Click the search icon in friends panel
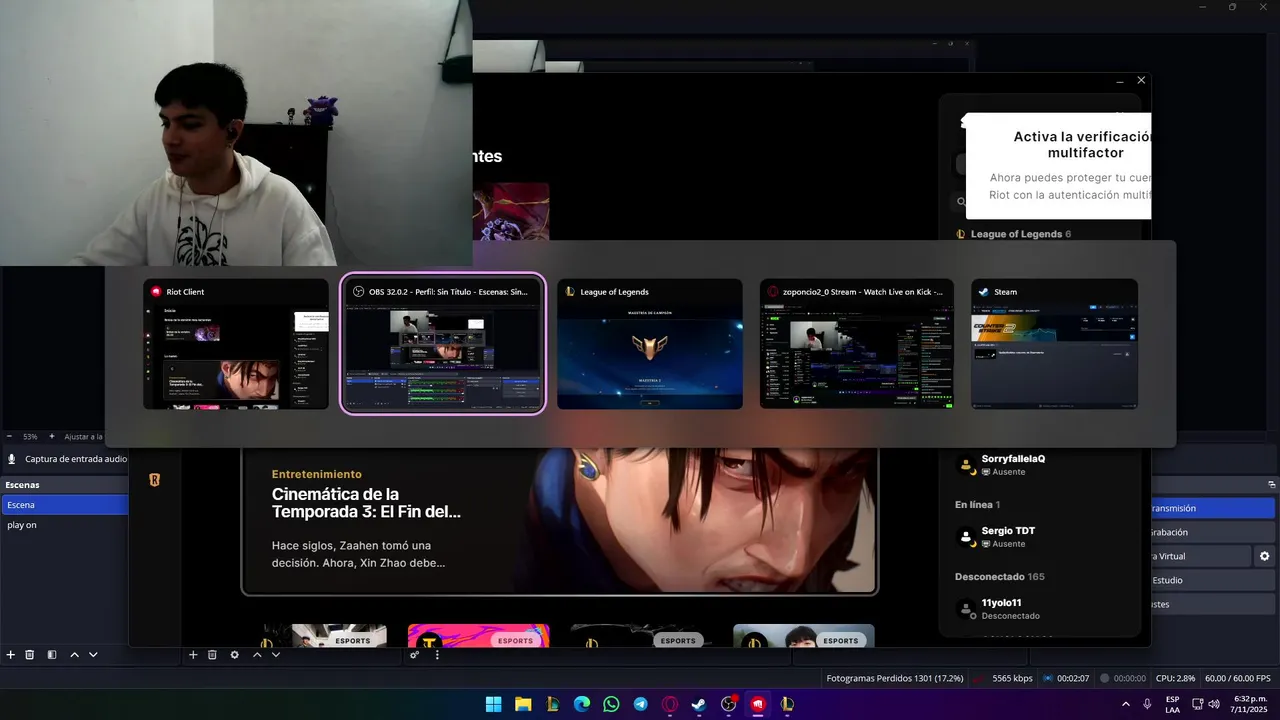1280x720 pixels. coord(961,201)
